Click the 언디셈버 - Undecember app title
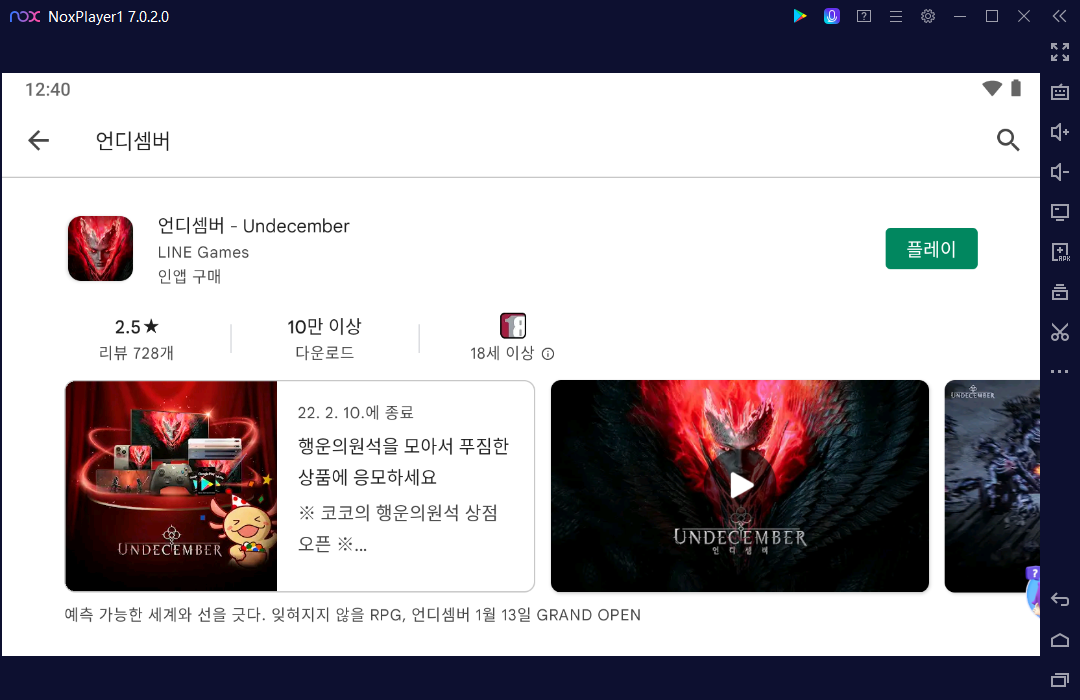This screenshot has height=700, width=1080. point(253,226)
